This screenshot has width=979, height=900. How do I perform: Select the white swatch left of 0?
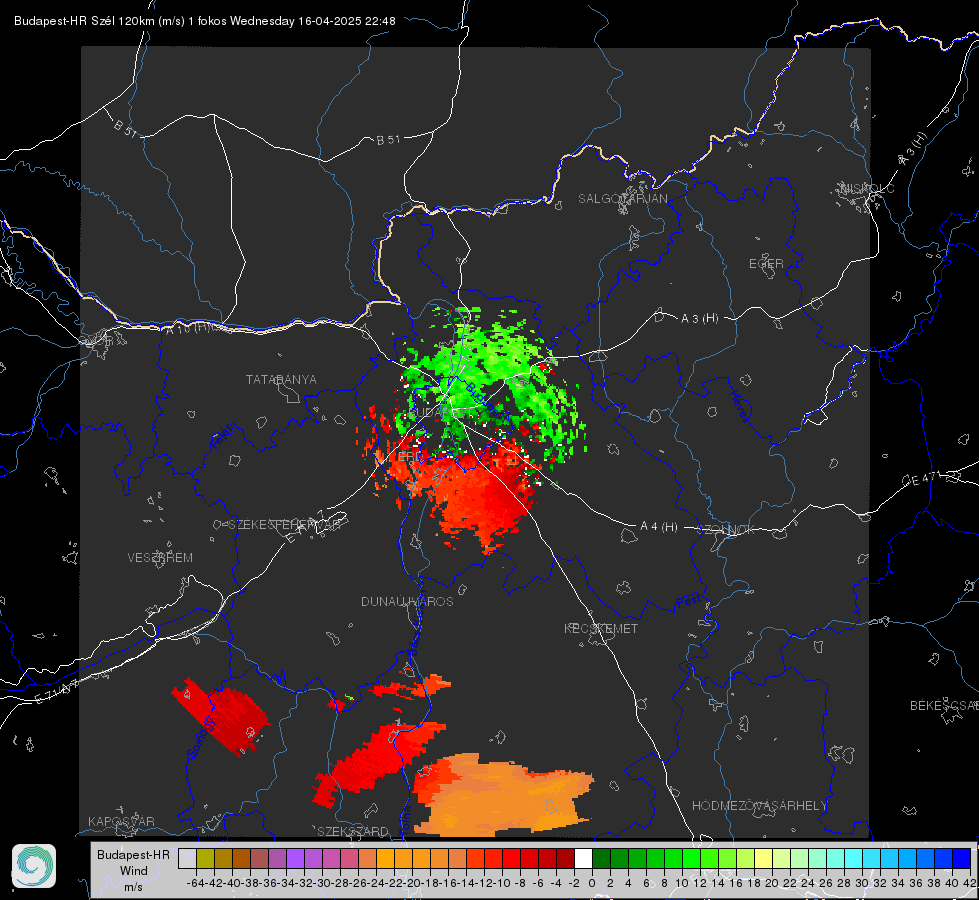point(583,858)
